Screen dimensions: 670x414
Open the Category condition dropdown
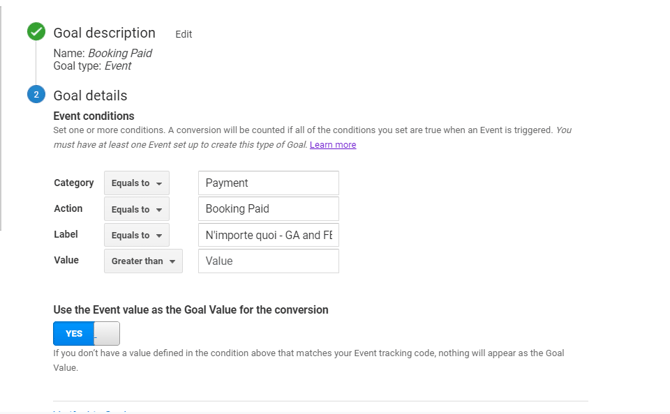tap(137, 183)
